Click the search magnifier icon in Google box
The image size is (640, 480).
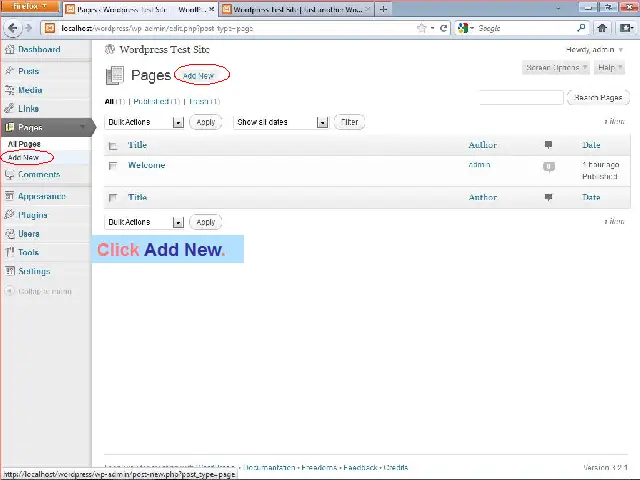pos(581,28)
